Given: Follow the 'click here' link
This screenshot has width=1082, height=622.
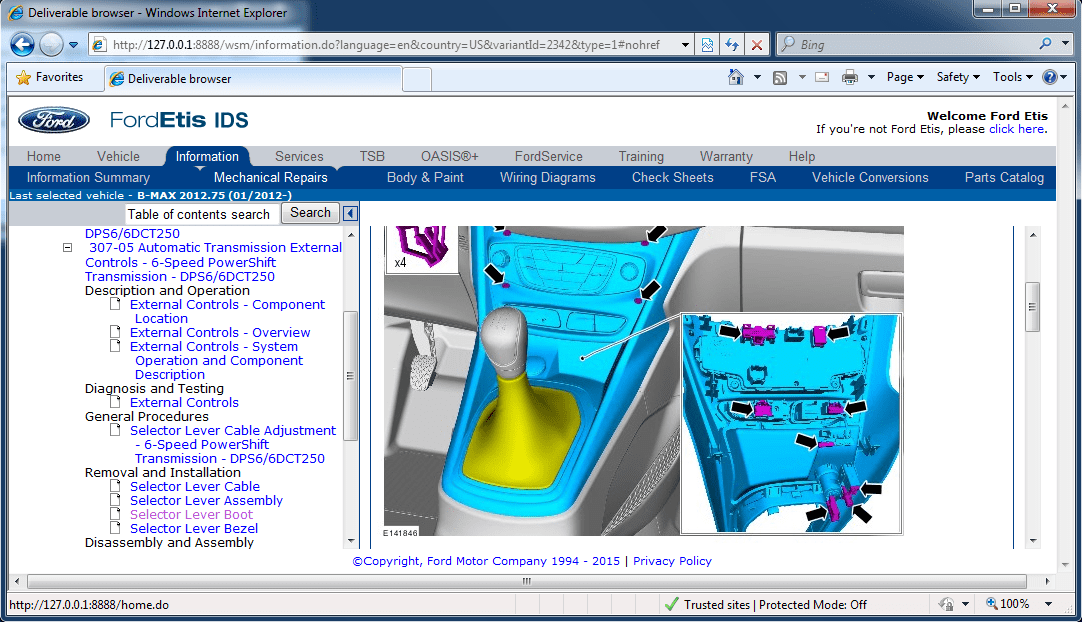Looking at the screenshot, I should coord(1016,129).
